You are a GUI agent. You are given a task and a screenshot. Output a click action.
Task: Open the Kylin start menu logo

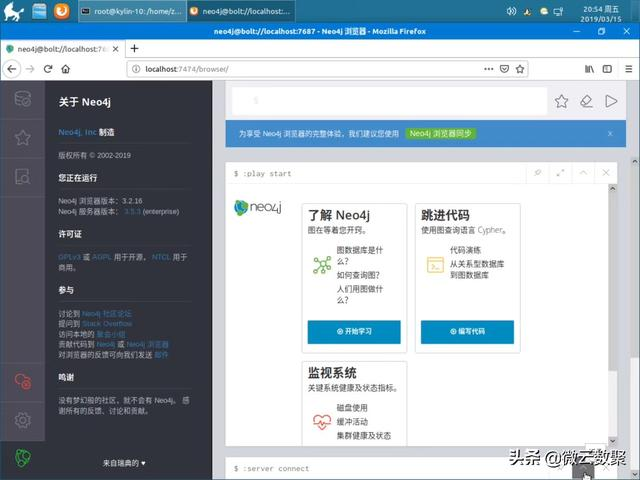click(13, 11)
